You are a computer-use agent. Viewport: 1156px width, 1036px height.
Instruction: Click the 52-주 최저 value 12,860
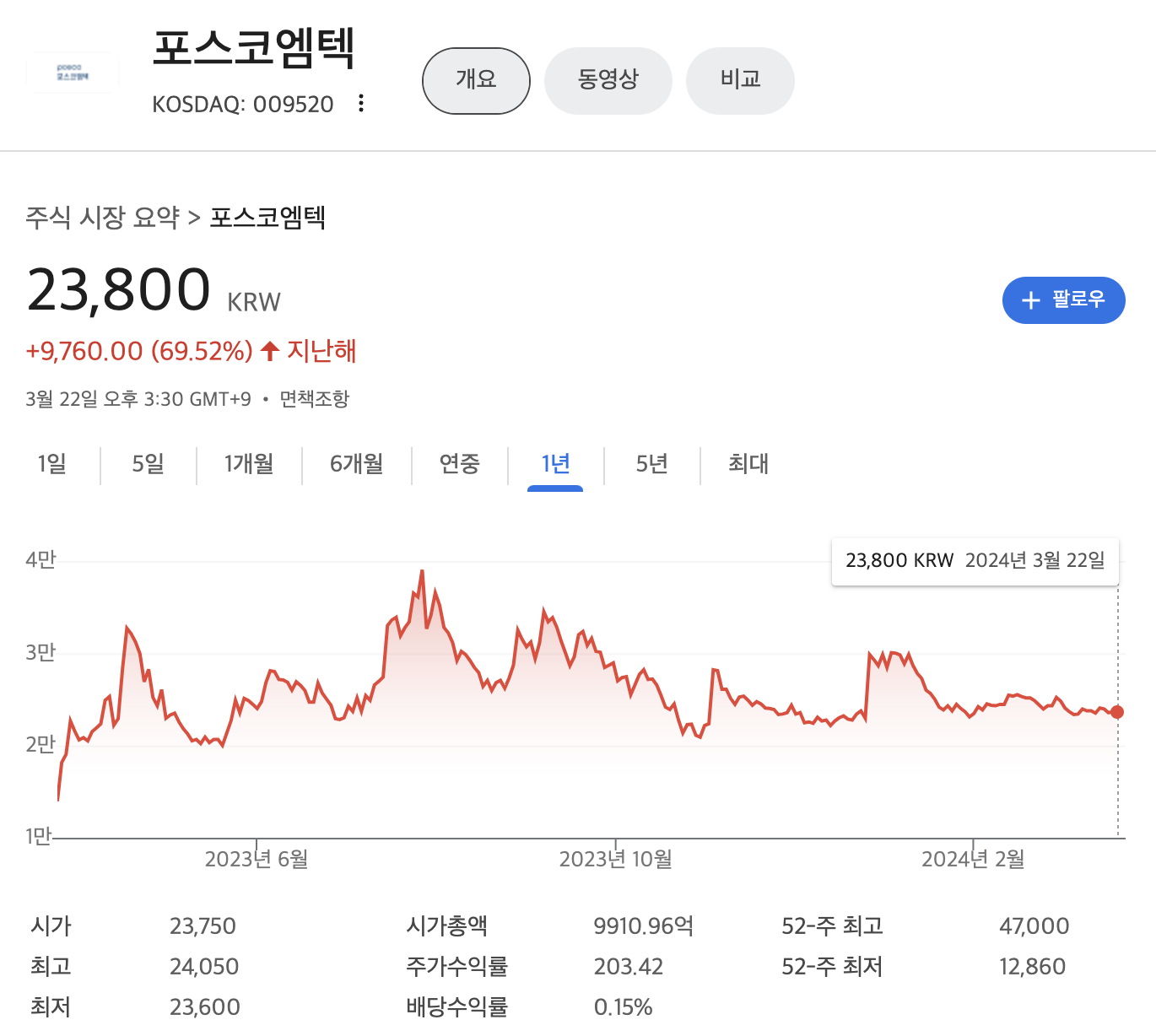(1032, 967)
